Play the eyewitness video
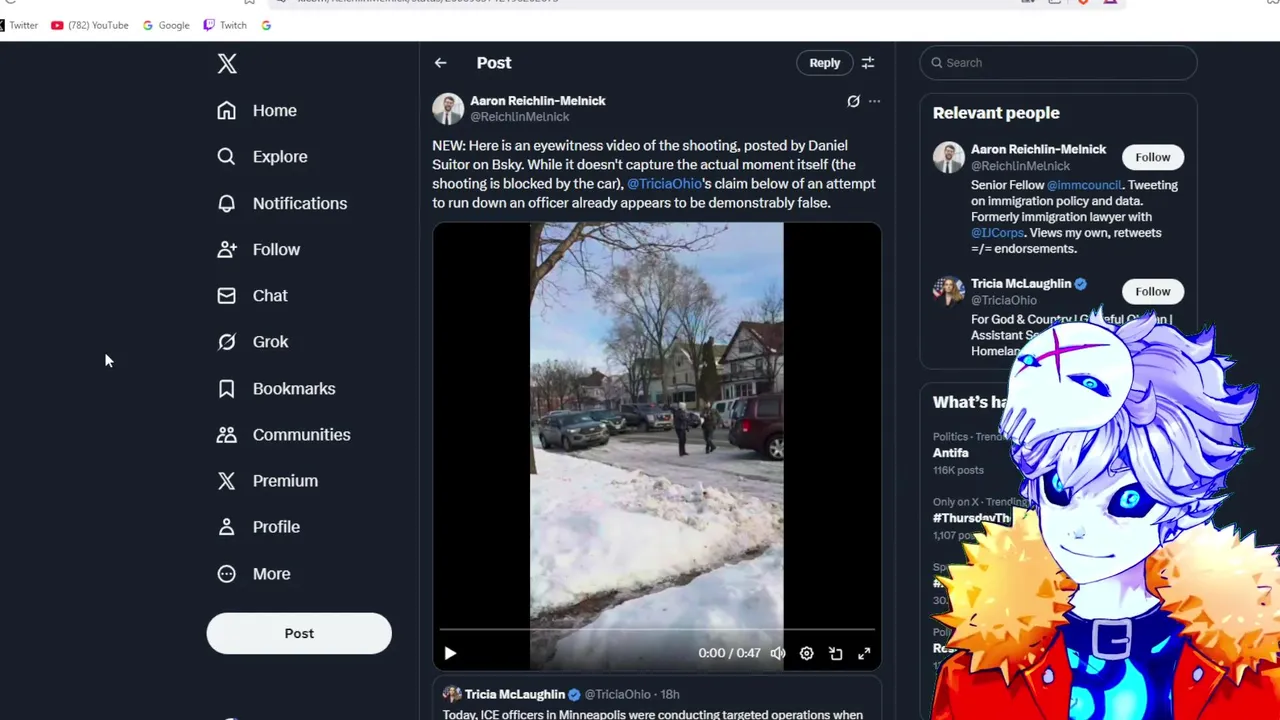The width and height of the screenshot is (1280, 720). [450, 653]
